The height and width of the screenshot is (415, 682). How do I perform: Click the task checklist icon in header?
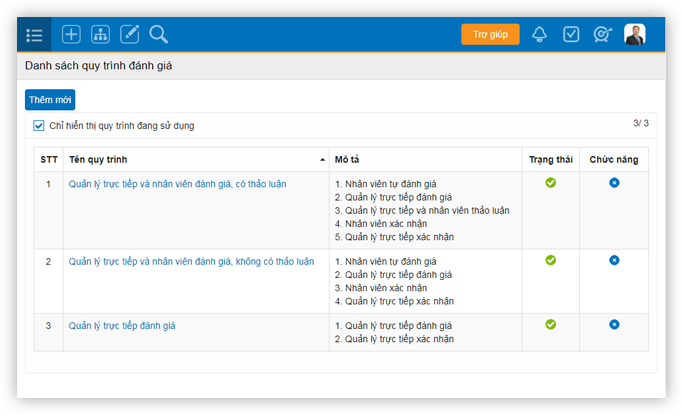click(x=571, y=35)
